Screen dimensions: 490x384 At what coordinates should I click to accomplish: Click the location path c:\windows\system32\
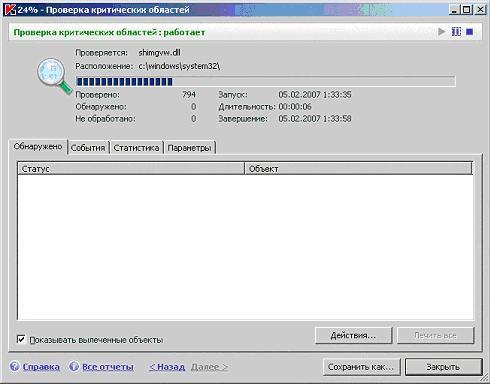coord(179,66)
